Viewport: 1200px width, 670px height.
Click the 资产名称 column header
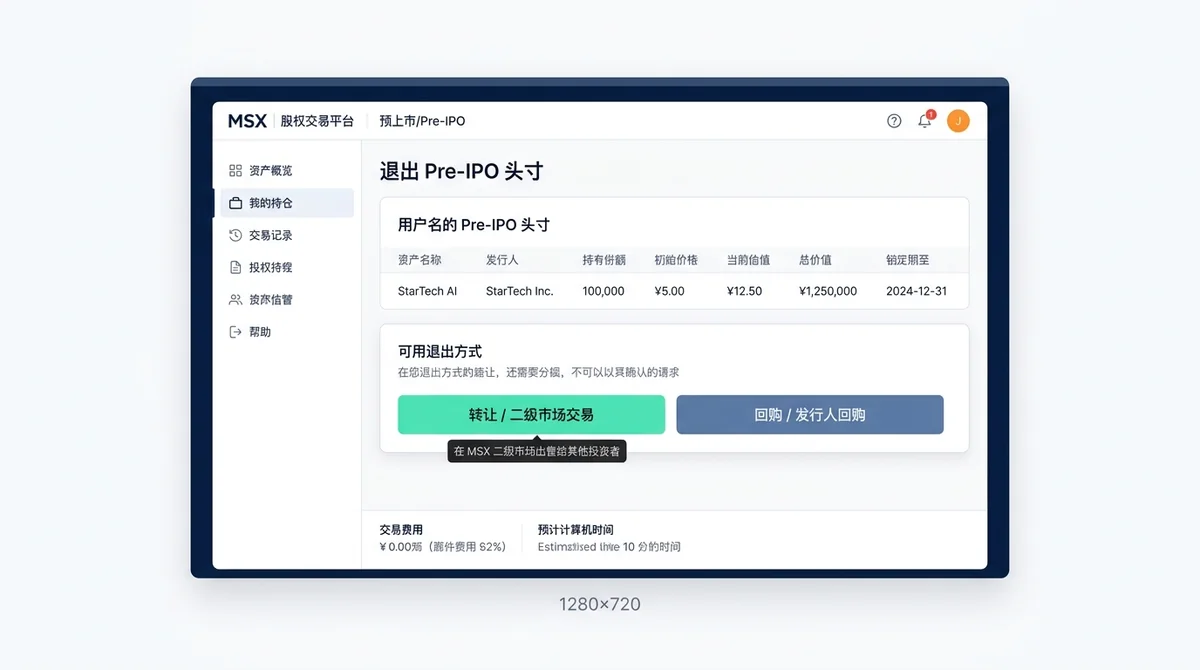pyautogui.click(x=419, y=260)
